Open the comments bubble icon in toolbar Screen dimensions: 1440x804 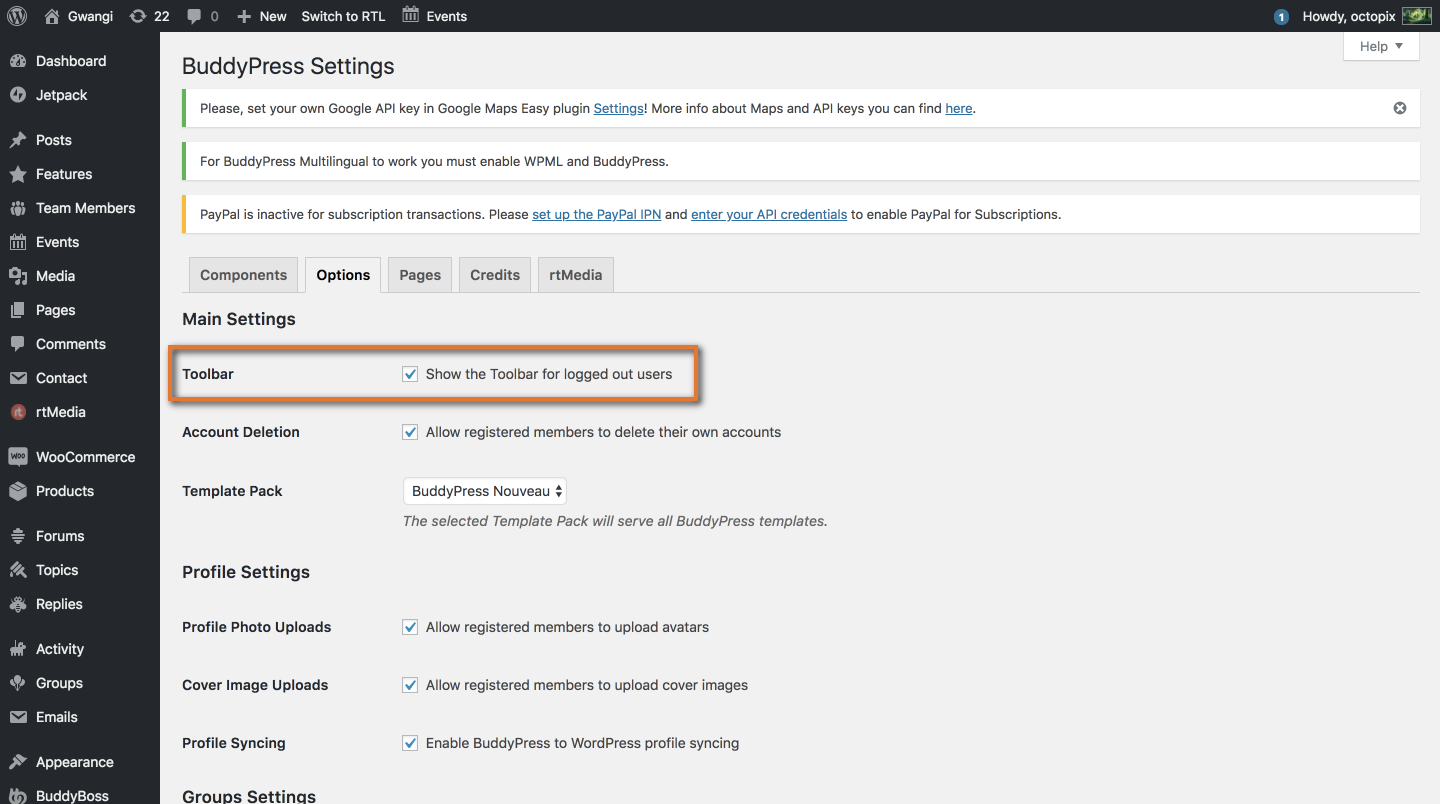click(194, 17)
